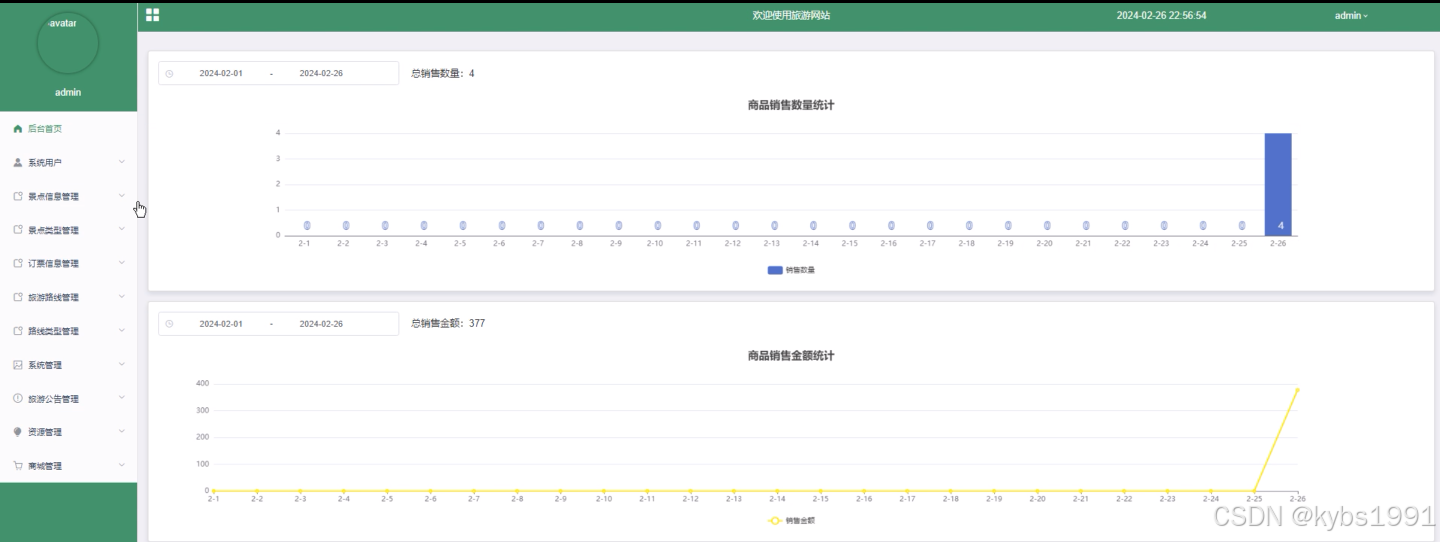This screenshot has width=1440, height=542.
Task: Click the icon beside 景点信息管理
Action: pos(18,196)
